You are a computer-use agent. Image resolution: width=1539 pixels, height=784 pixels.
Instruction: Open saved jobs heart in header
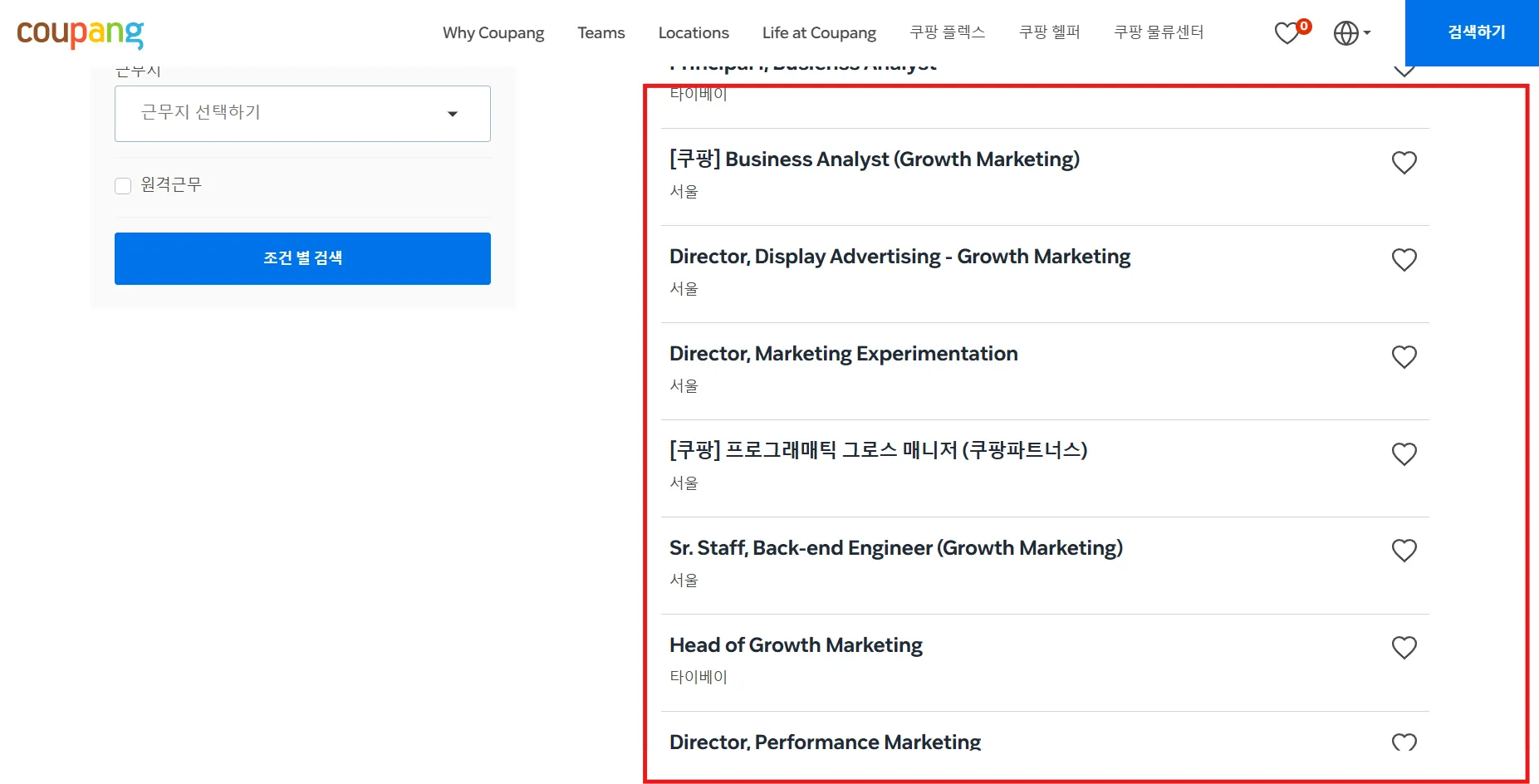pyautogui.click(x=1291, y=32)
